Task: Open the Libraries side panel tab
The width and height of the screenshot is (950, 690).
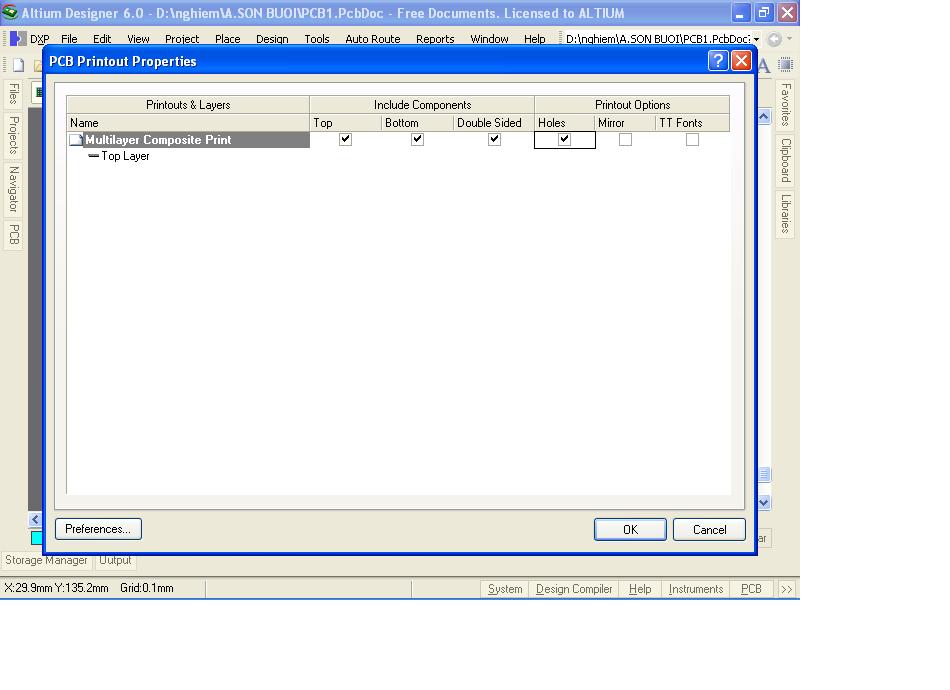Action: click(785, 214)
